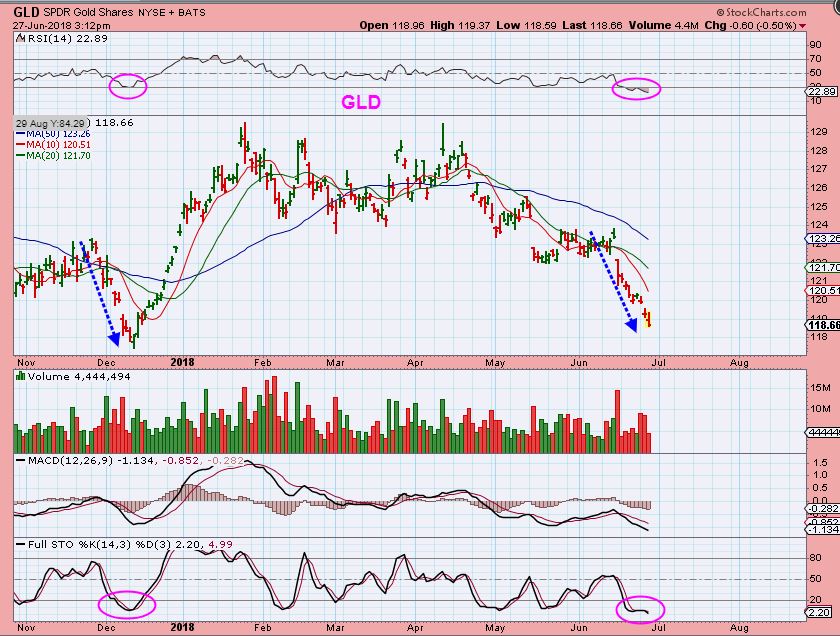This screenshot has height=636, width=840.
Task: Click the 126 level on the price axis
Action: 819,188
